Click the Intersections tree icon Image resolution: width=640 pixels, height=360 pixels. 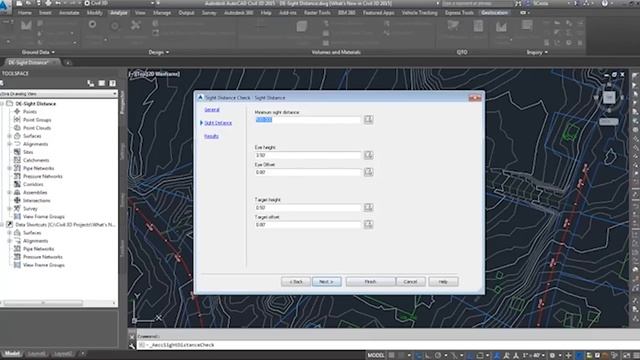click(17, 200)
